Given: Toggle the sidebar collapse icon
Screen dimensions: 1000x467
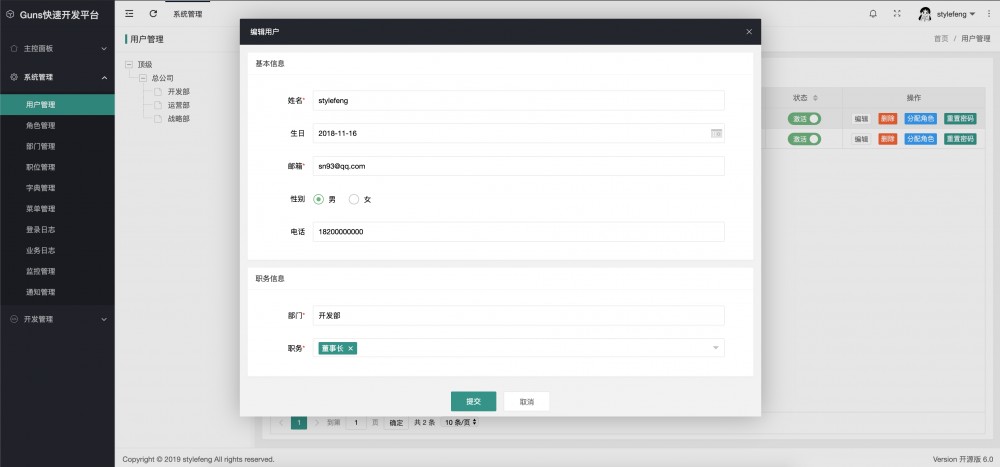Looking at the screenshot, I should [129, 13].
